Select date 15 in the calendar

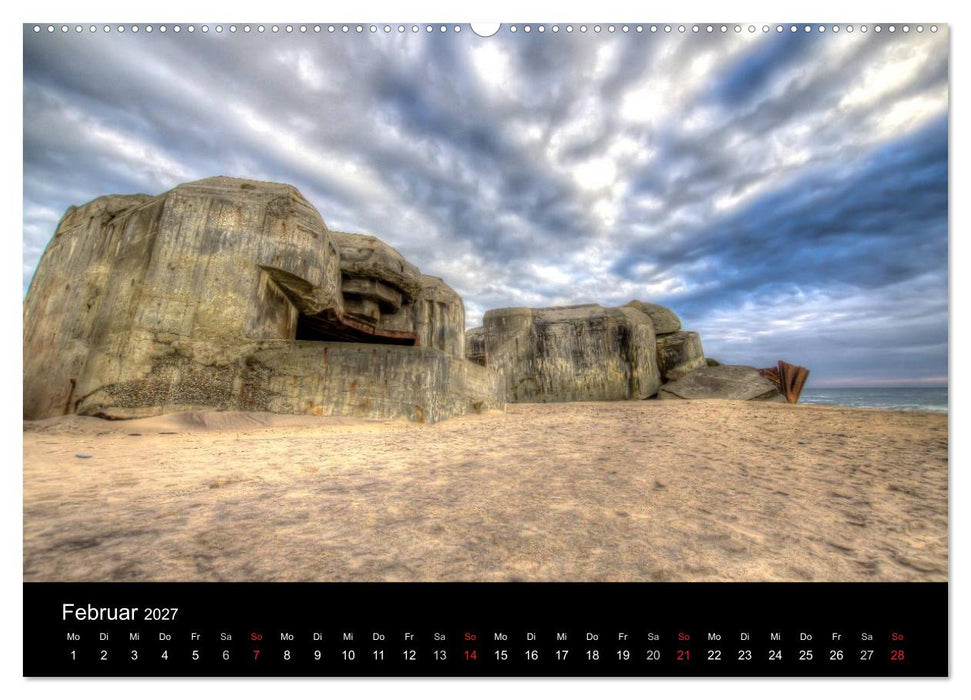pyautogui.click(x=501, y=655)
